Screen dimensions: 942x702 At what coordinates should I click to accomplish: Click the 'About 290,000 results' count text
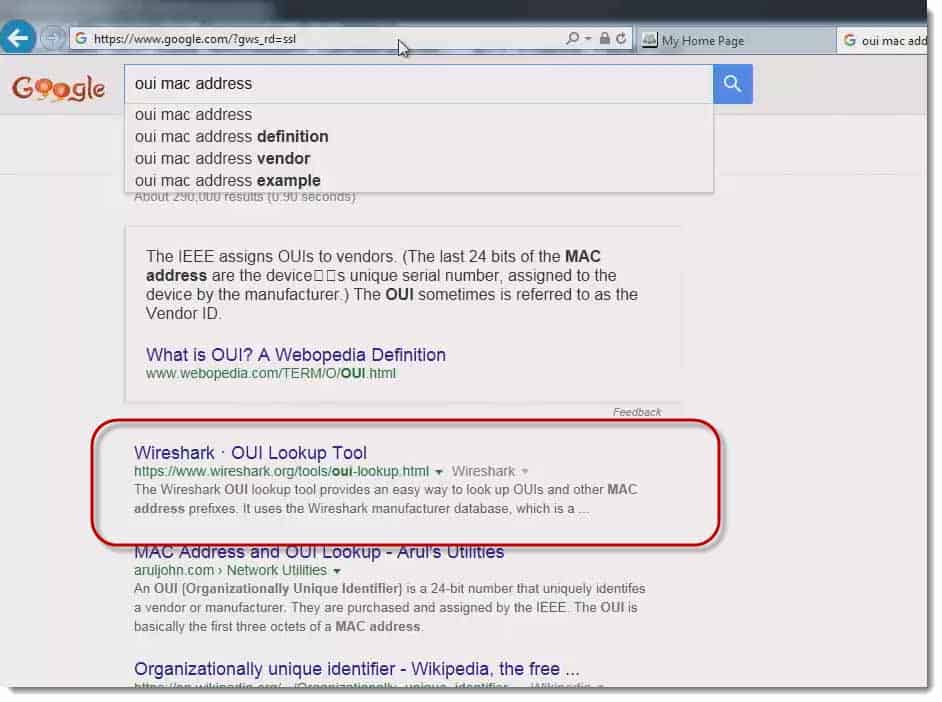coord(245,197)
